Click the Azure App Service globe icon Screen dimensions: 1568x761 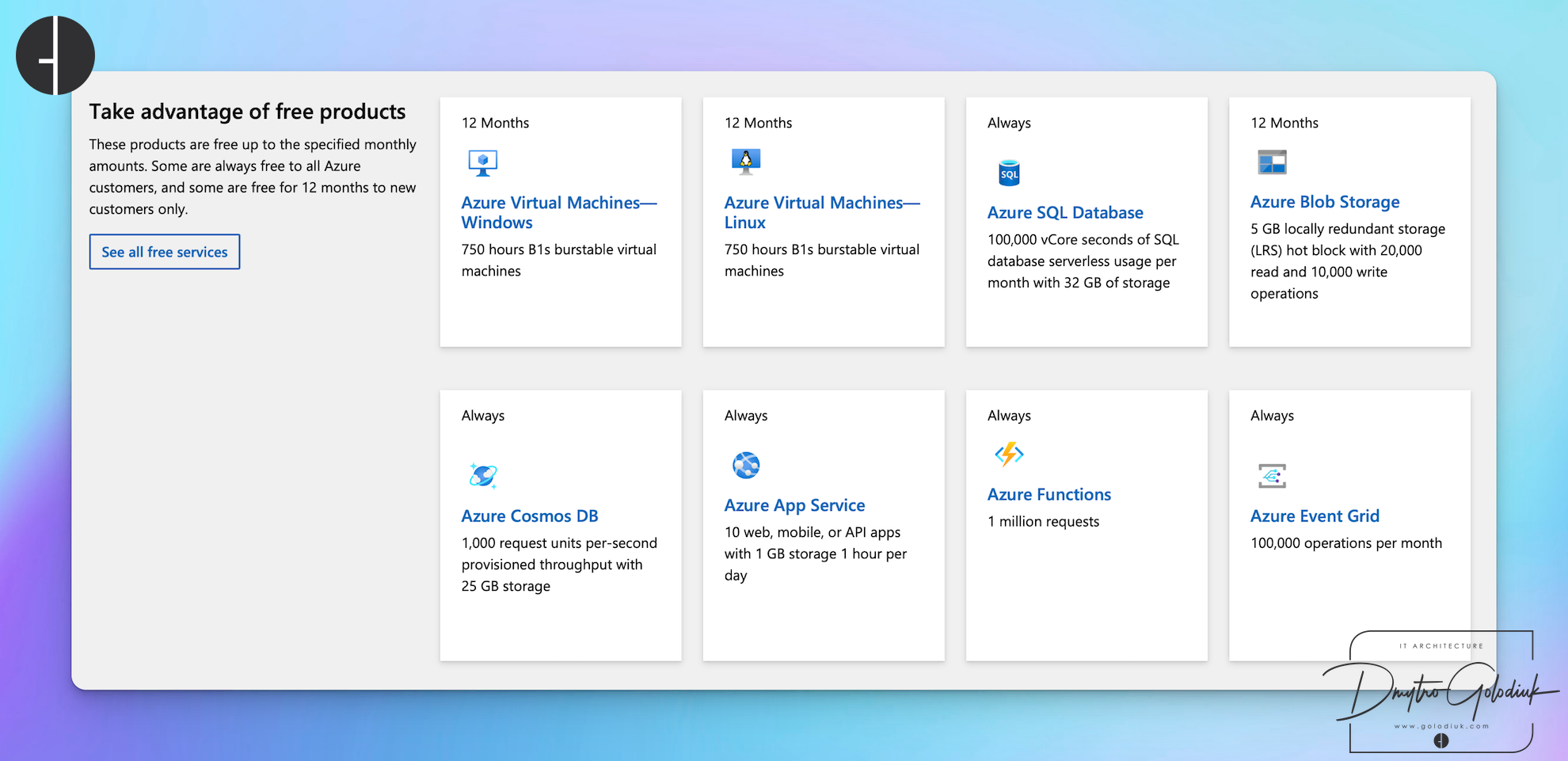tap(746, 466)
